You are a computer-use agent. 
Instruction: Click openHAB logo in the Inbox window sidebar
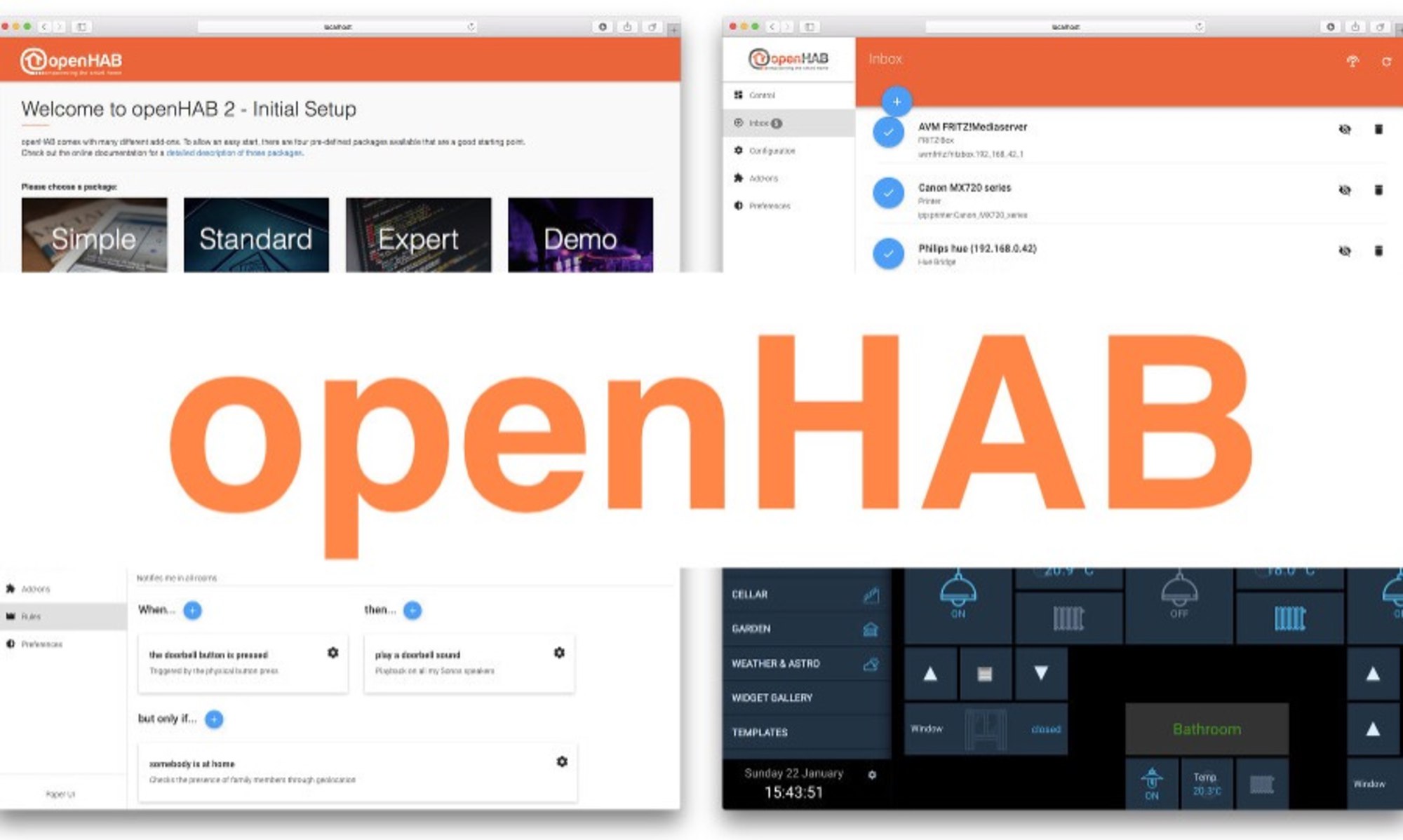click(788, 59)
